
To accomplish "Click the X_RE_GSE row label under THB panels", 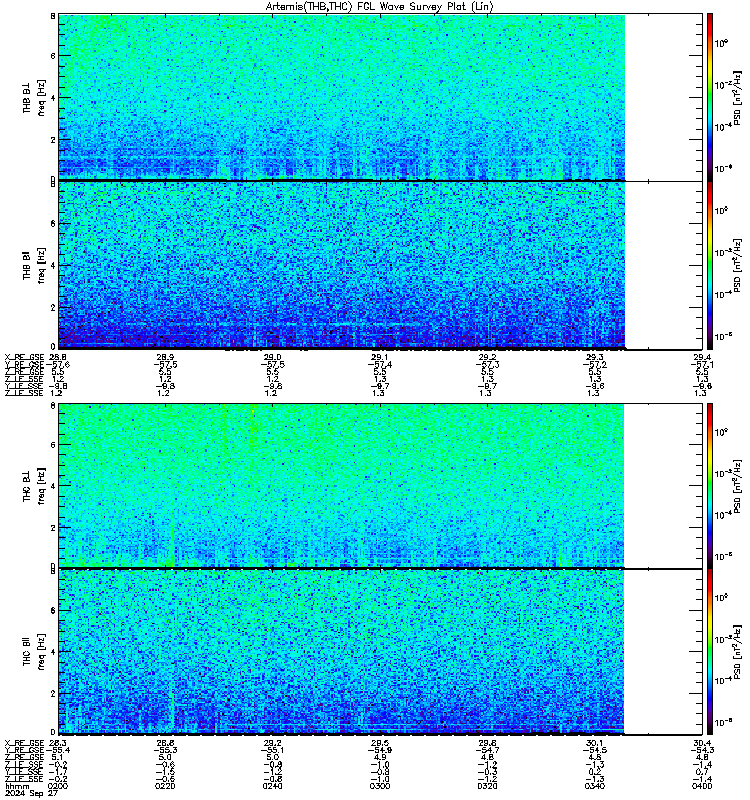I will tap(24, 357).
